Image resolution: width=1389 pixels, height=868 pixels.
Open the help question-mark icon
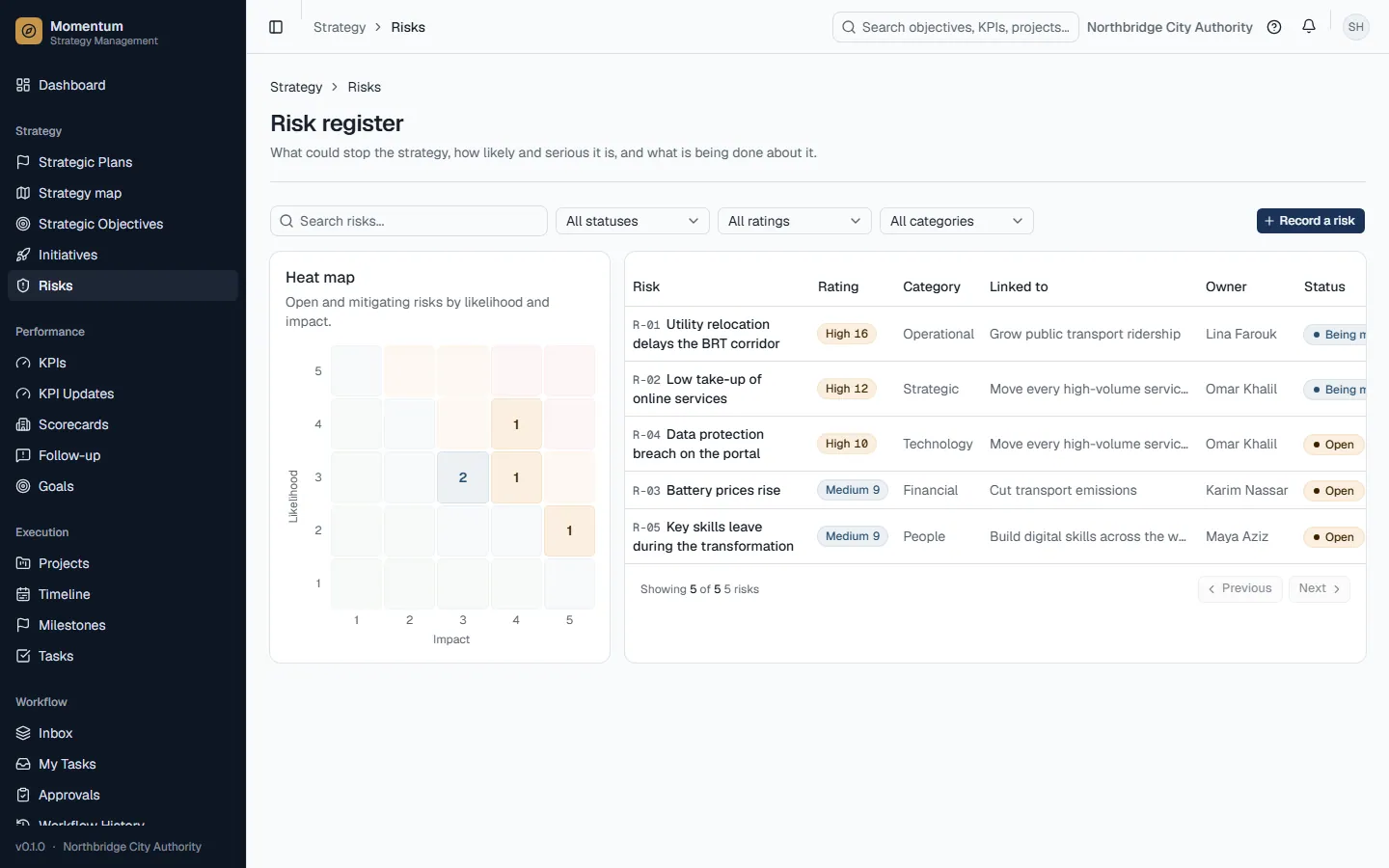1274,27
